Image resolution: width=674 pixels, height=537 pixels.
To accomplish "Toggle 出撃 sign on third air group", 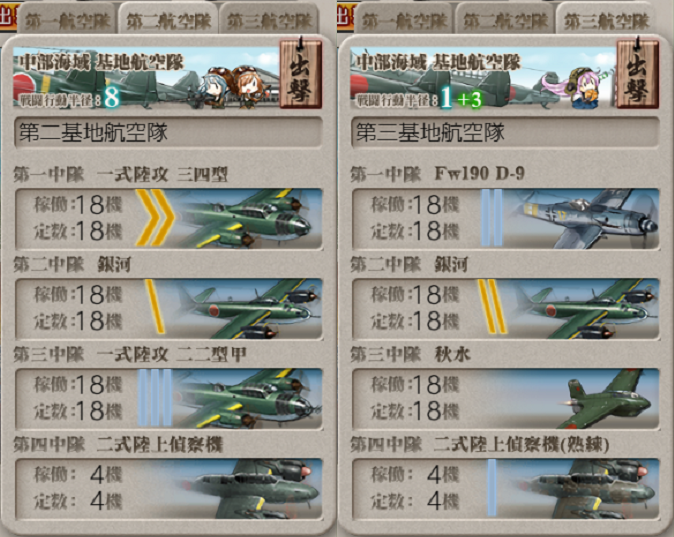I will 637,72.
